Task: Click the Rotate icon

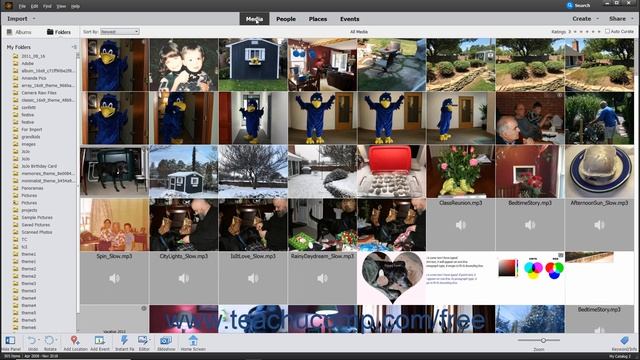Action: (49, 340)
